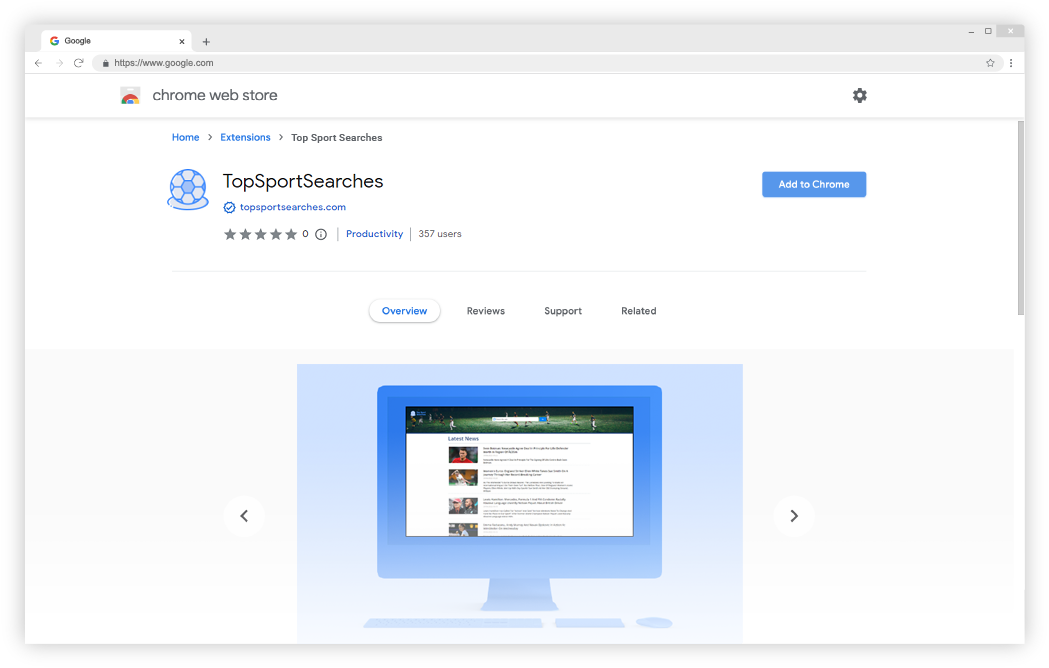The image size is (1049, 668).
Task: Click the rating info icon
Action: tap(321, 234)
